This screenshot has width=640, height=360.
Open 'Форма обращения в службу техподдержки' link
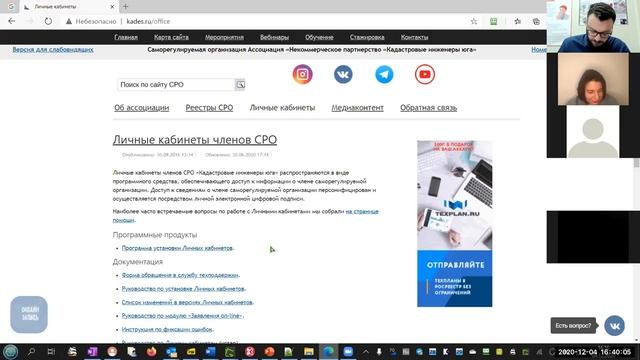pyautogui.click(x=180, y=275)
